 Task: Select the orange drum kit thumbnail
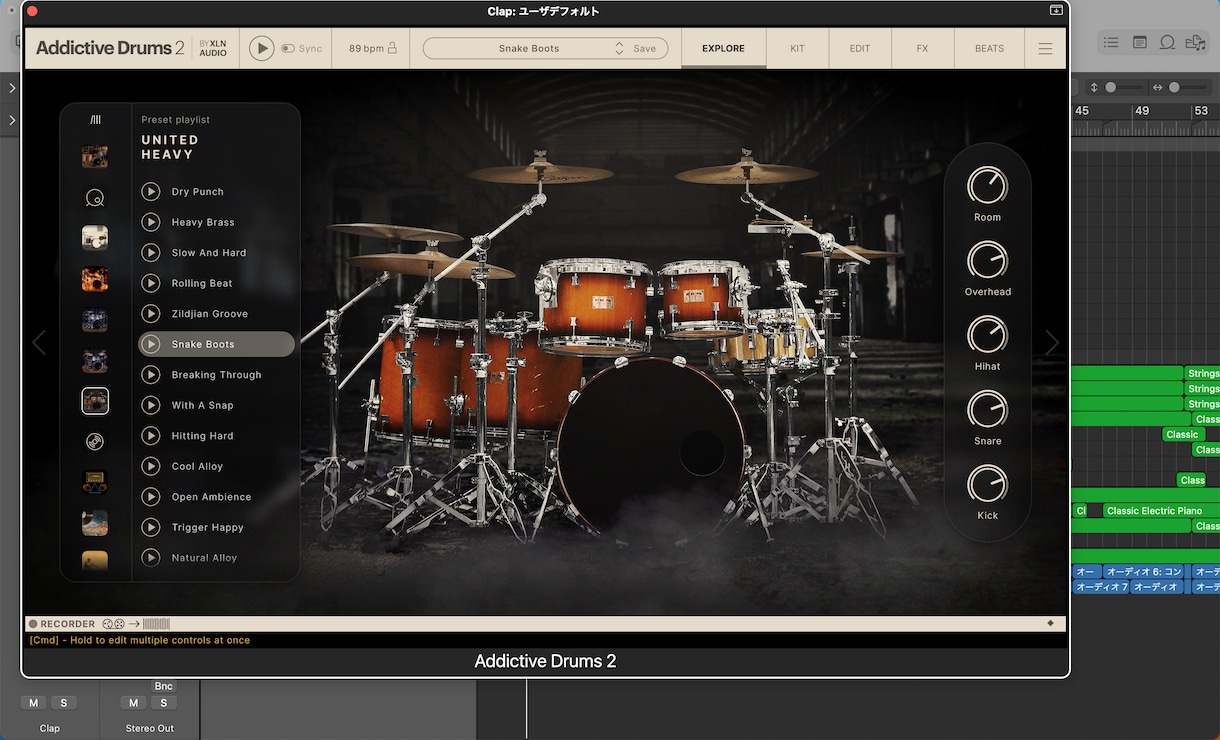point(95,279)
